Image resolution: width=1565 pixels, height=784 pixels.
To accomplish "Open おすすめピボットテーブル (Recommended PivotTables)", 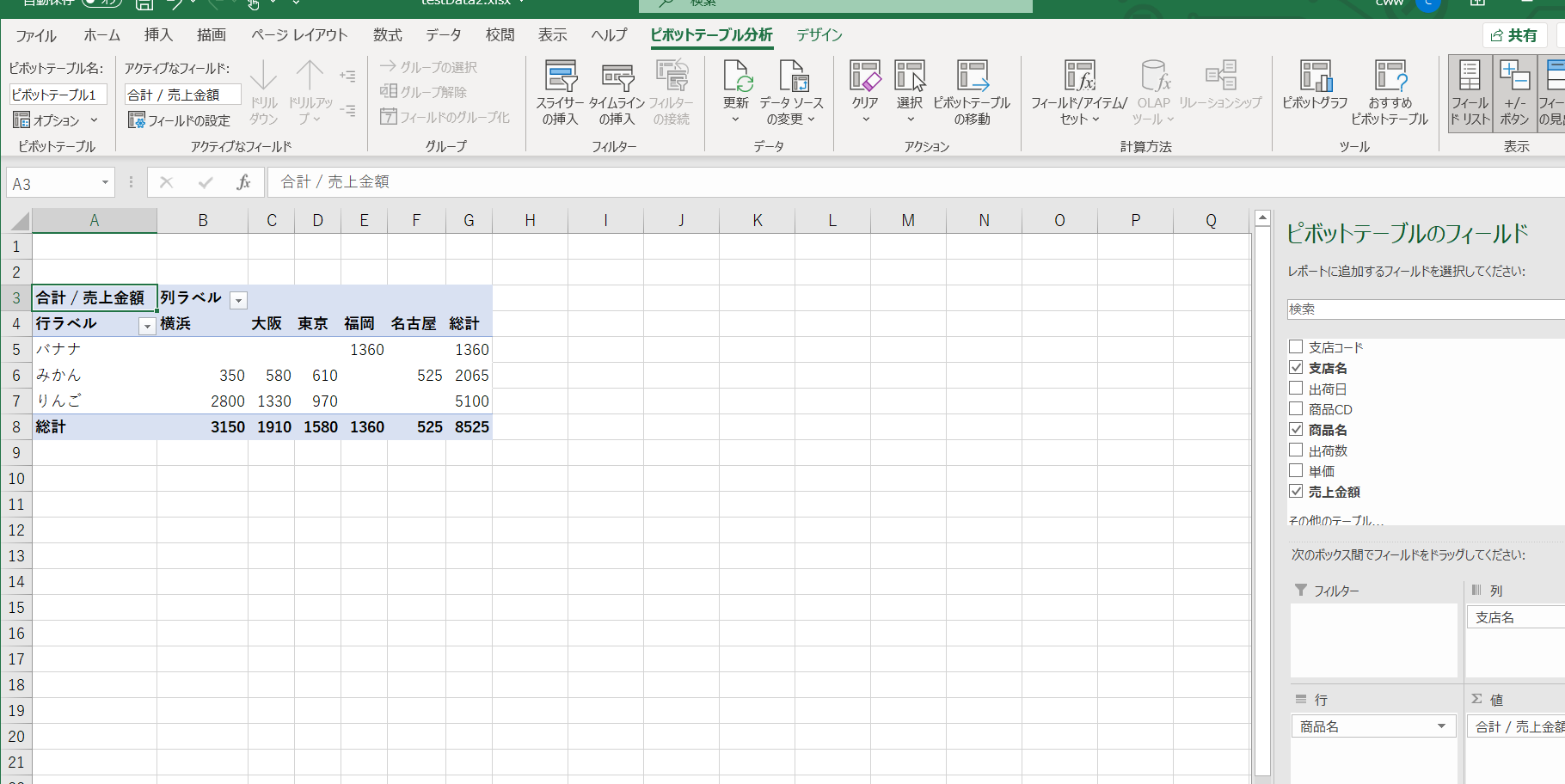I will pyautogui.click(x=1389, y=77).
